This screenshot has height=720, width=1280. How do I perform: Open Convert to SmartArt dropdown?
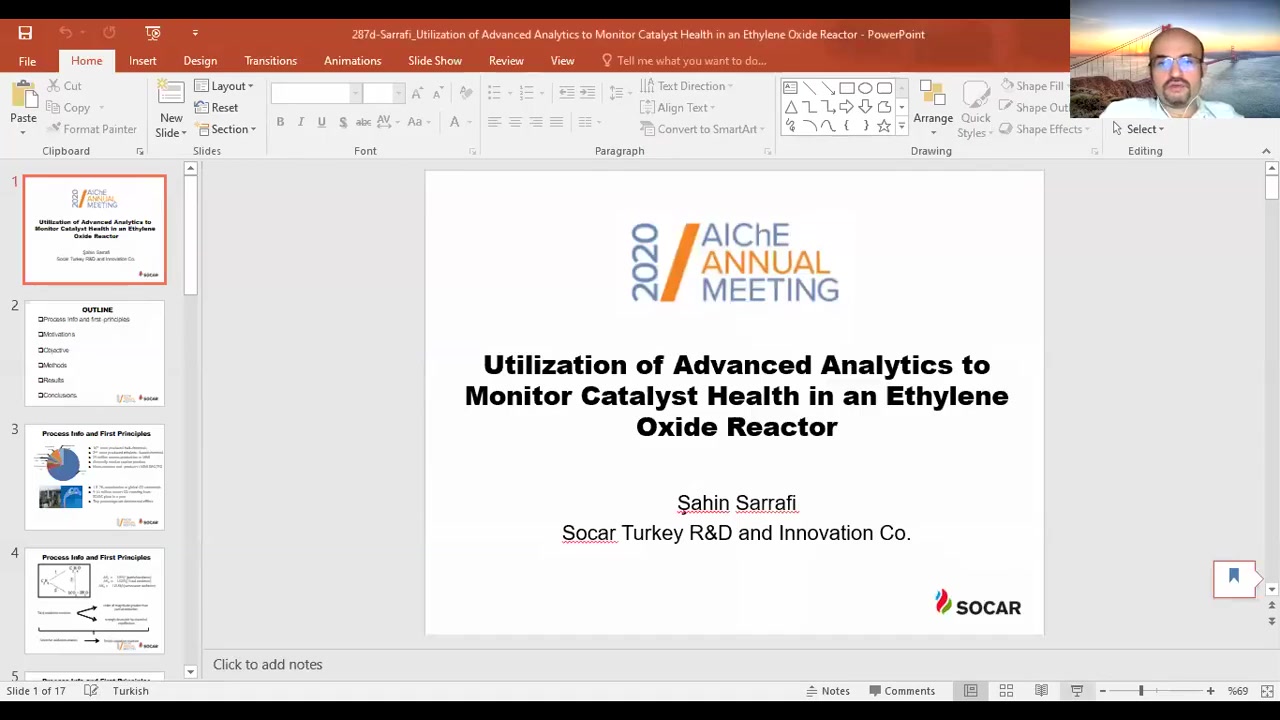(702, 129)
